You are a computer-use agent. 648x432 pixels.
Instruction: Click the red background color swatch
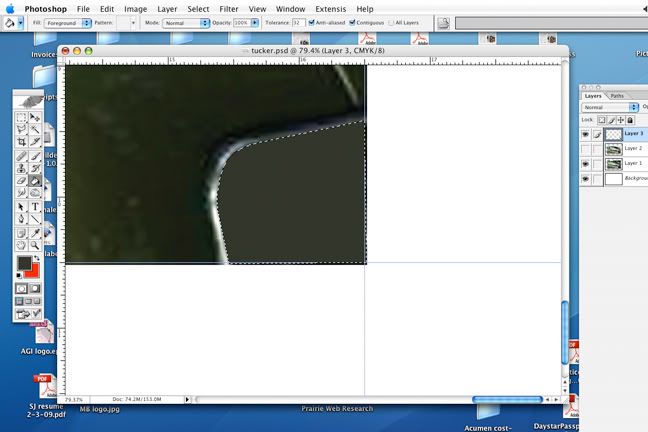[x=33, y=272]
